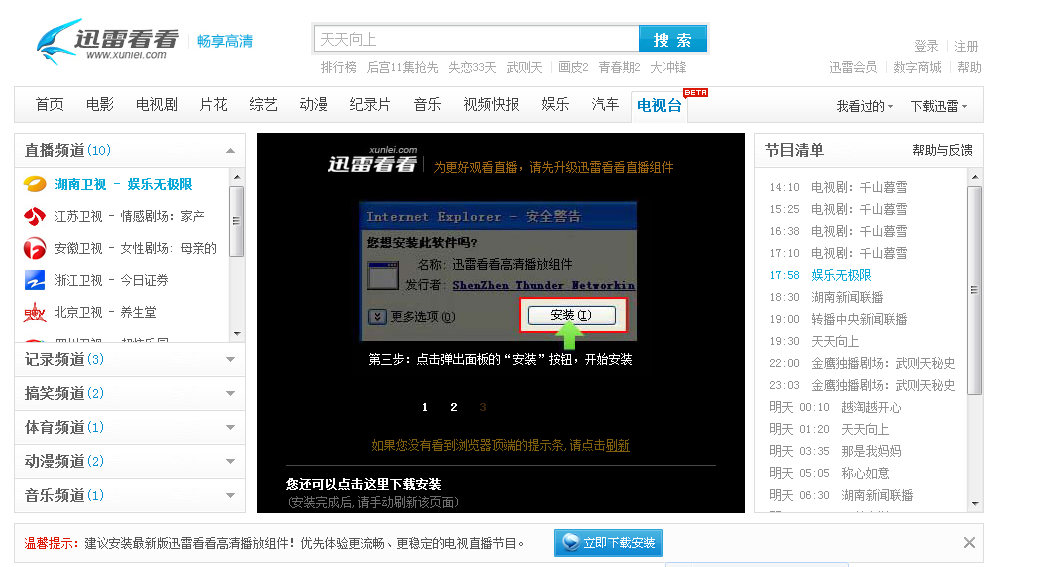Image resolution: width=1039 pixels, height=567 pixels.
Task: Click the Xunlei Kankan logo
Action: coord(107,41)
